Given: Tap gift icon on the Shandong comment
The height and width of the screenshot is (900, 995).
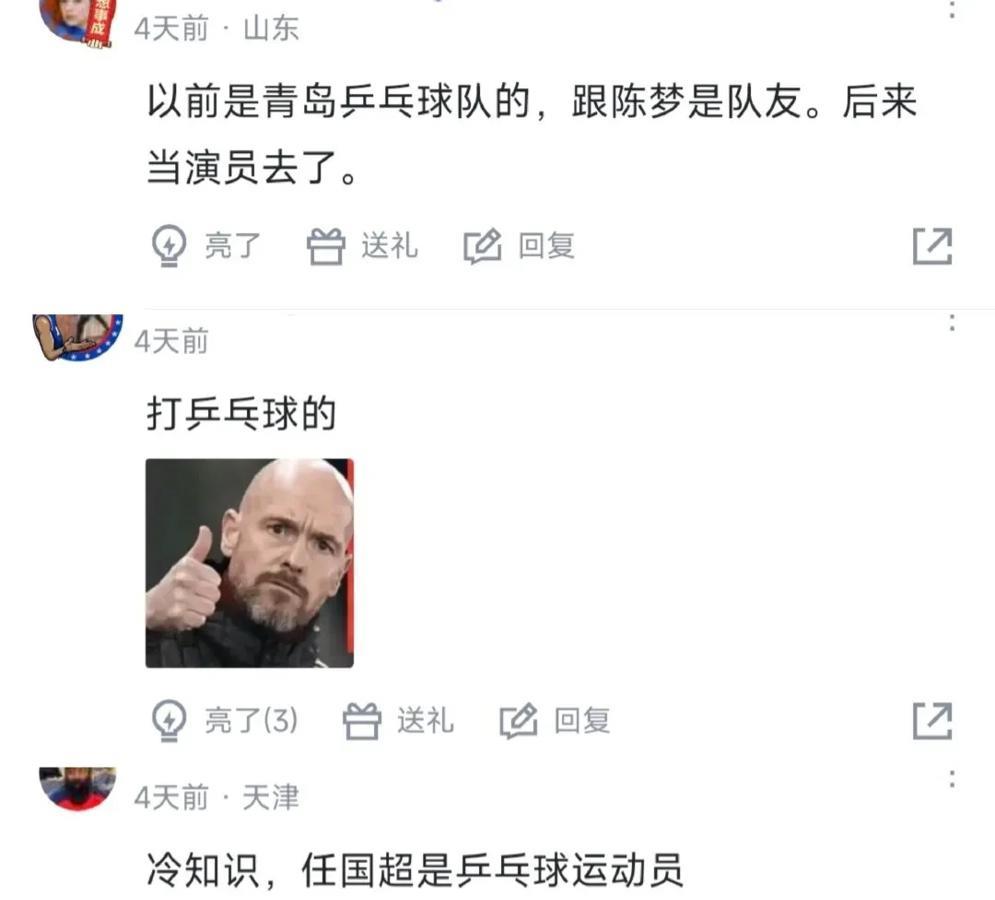Looking at the screenshot, I should (x=326, y=246).
